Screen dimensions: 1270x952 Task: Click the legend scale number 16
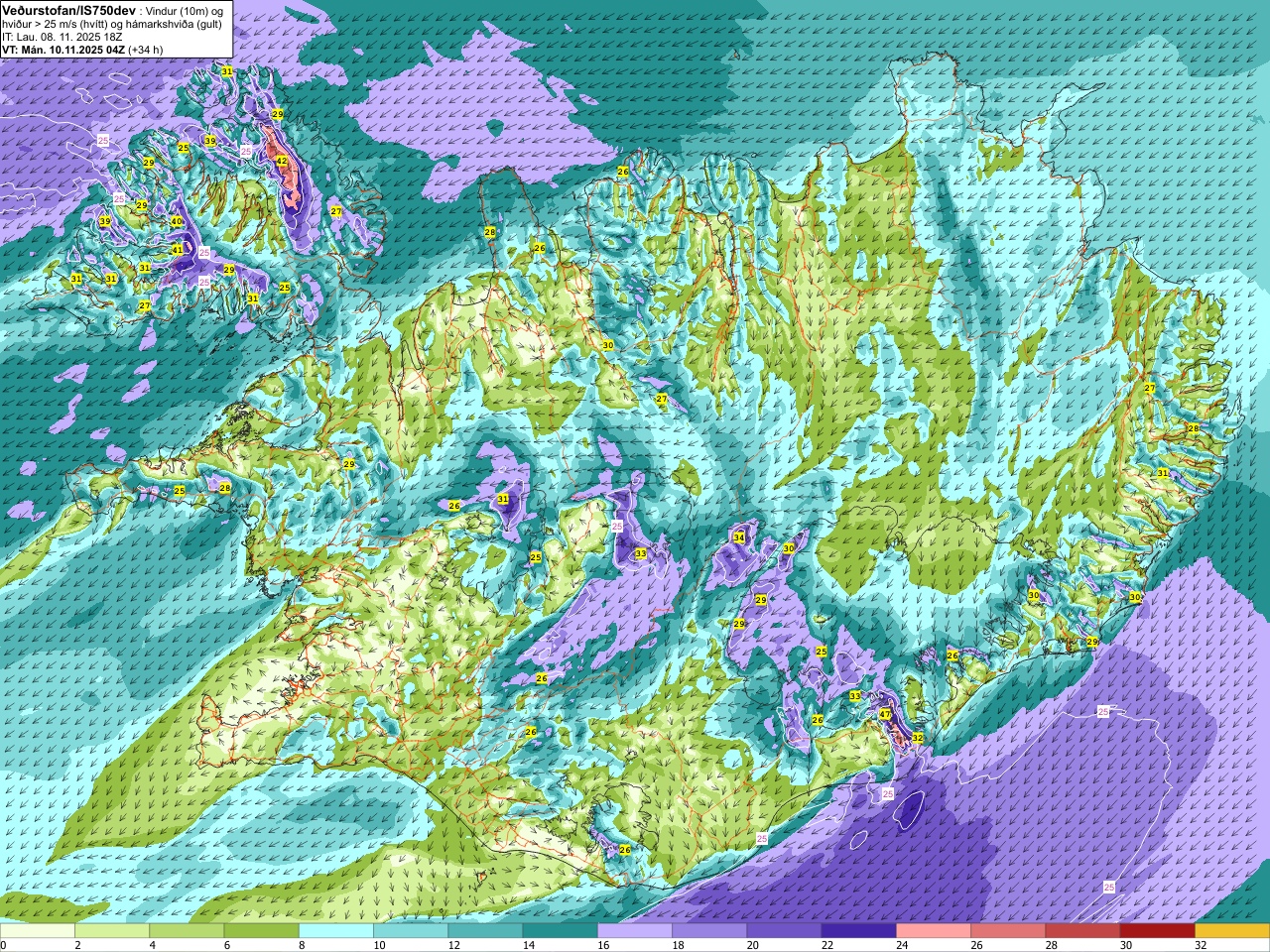click(604, 945)
